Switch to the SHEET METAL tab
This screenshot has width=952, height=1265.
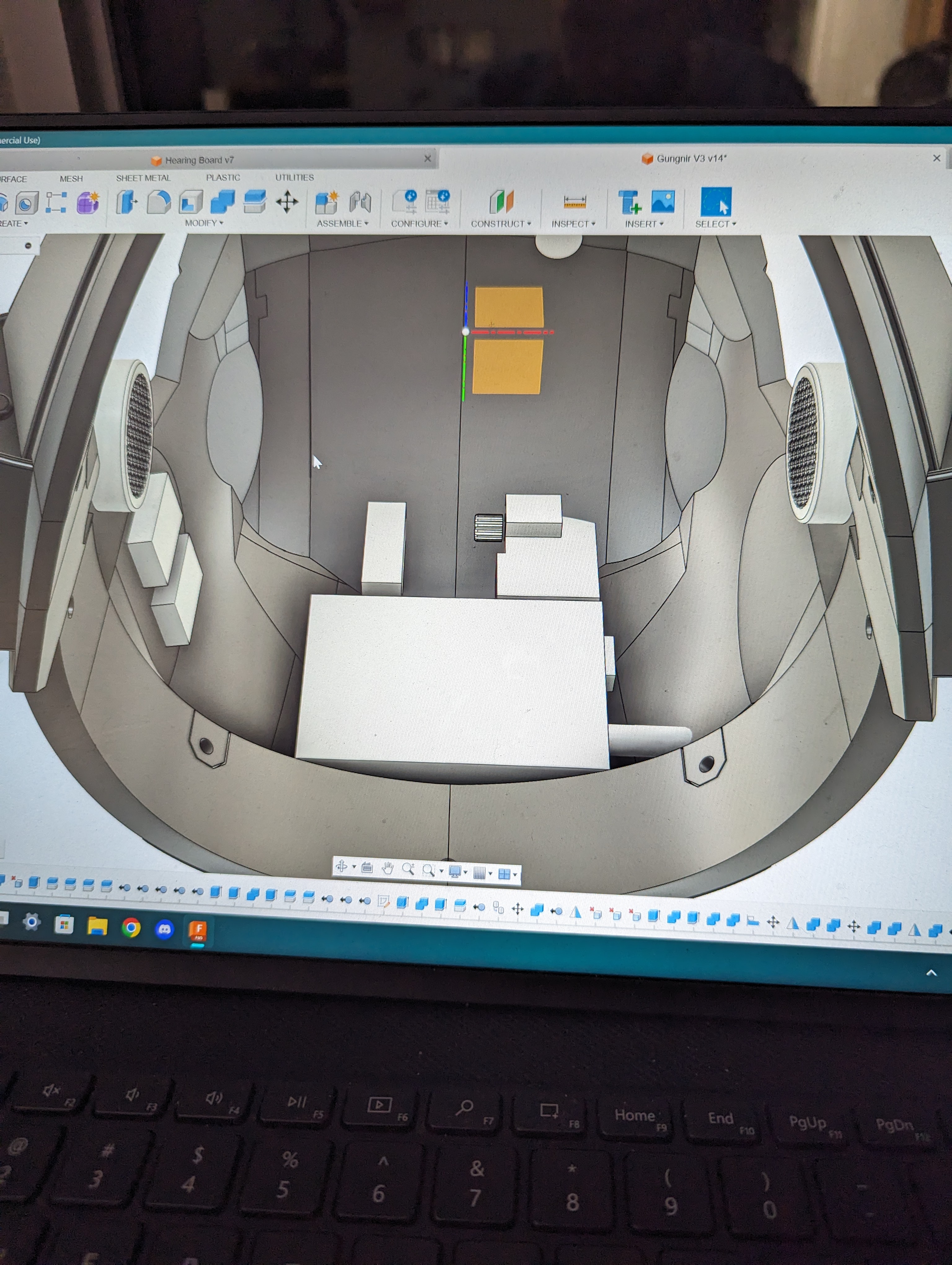[143, 178]
